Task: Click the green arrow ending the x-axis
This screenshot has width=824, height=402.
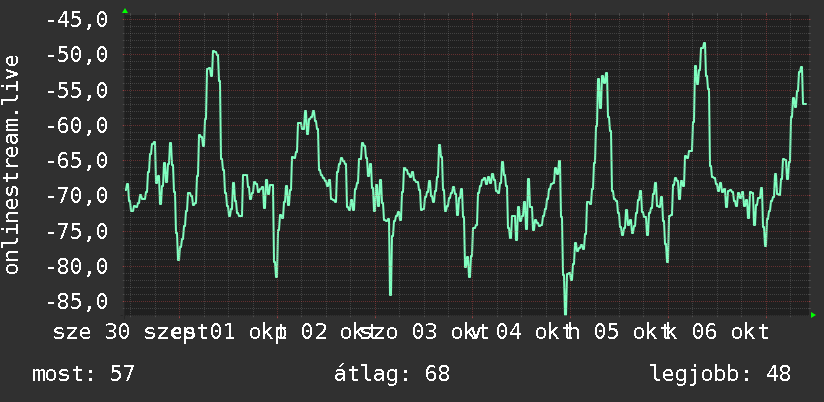Action: [813, 315]
